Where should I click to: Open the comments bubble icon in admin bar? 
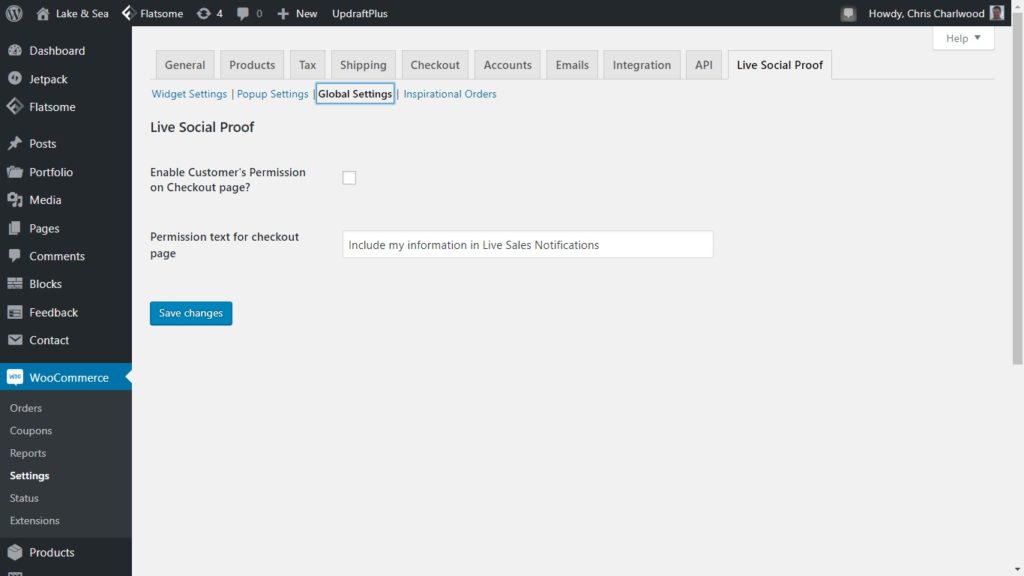click(x=243, y=13)
